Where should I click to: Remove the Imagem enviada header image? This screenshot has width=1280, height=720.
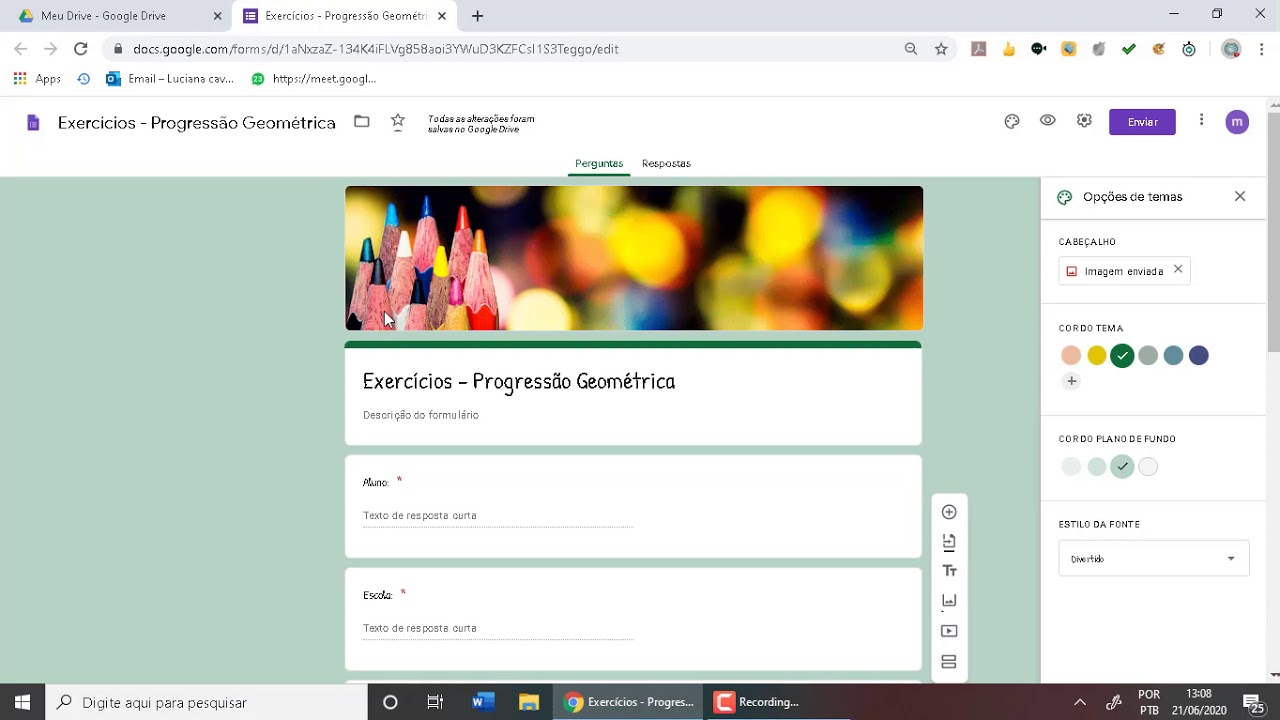(x=1178, y=269)
